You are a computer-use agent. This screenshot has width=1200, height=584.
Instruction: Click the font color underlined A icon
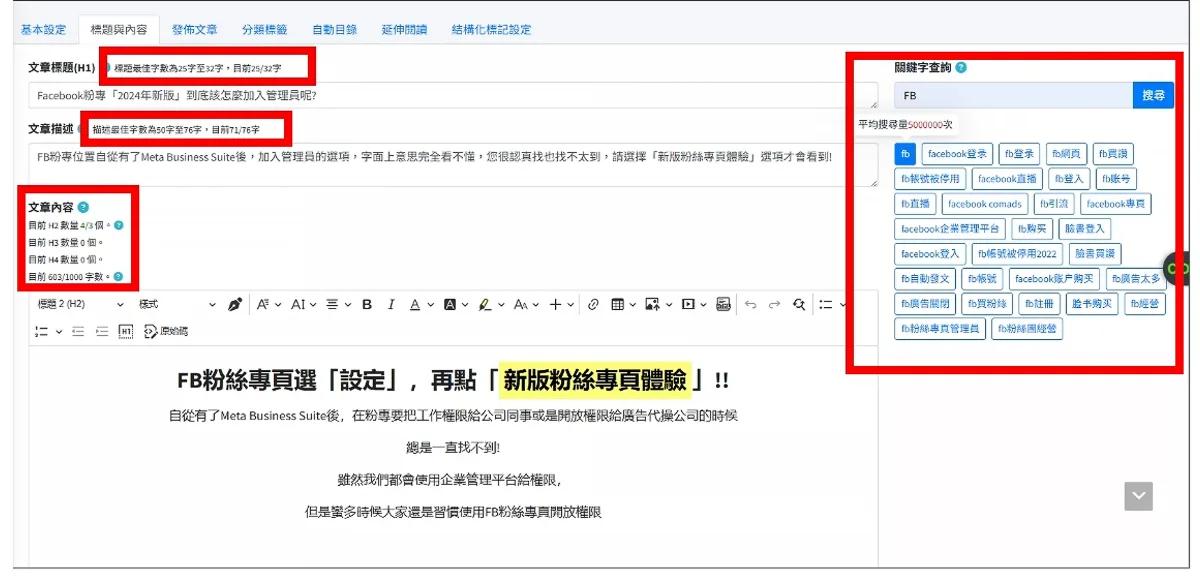(x=415, y=305)
